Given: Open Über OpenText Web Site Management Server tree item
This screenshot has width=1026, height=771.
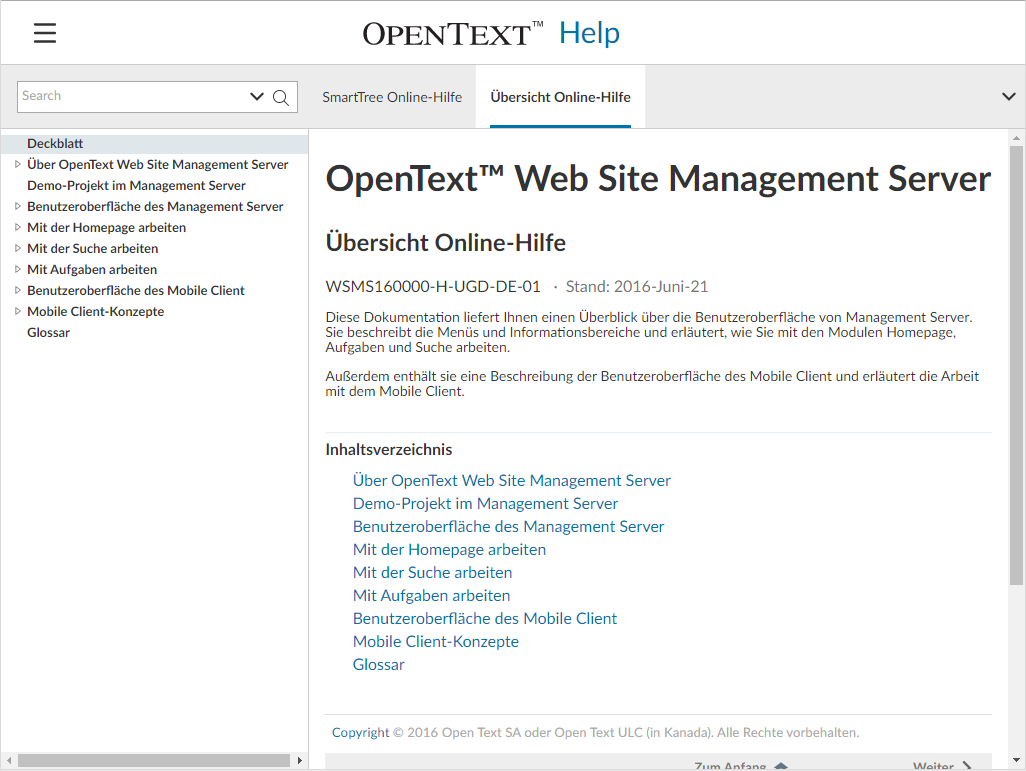Looking at the screenshot, I should pyautogui.click(x=158, y=164).
